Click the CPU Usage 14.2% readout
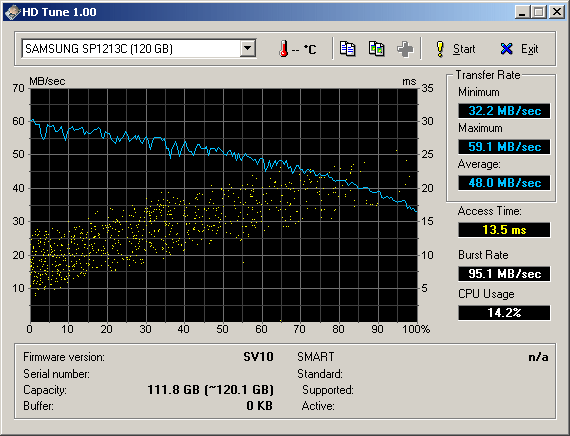570x436 pixels. [504, 313]
